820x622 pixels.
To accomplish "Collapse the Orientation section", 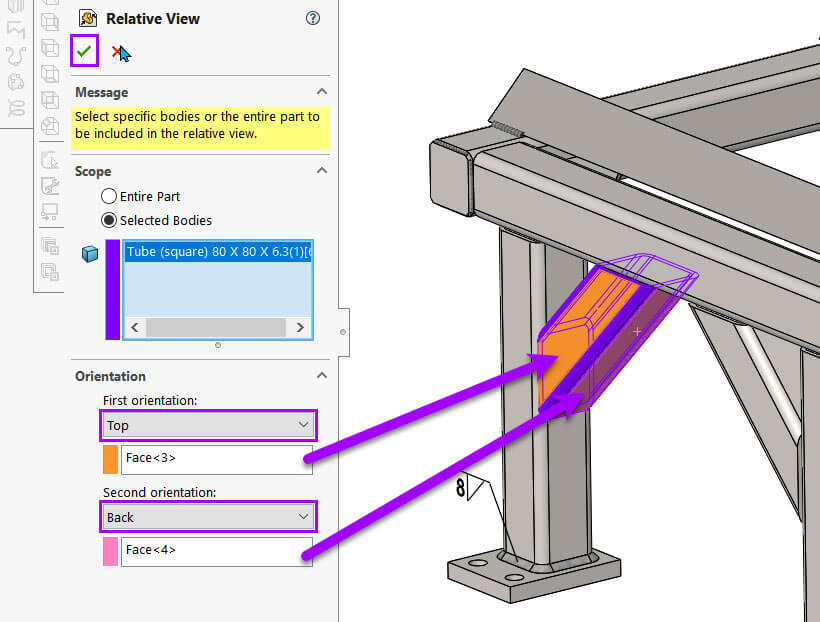I will pos(322,375).
